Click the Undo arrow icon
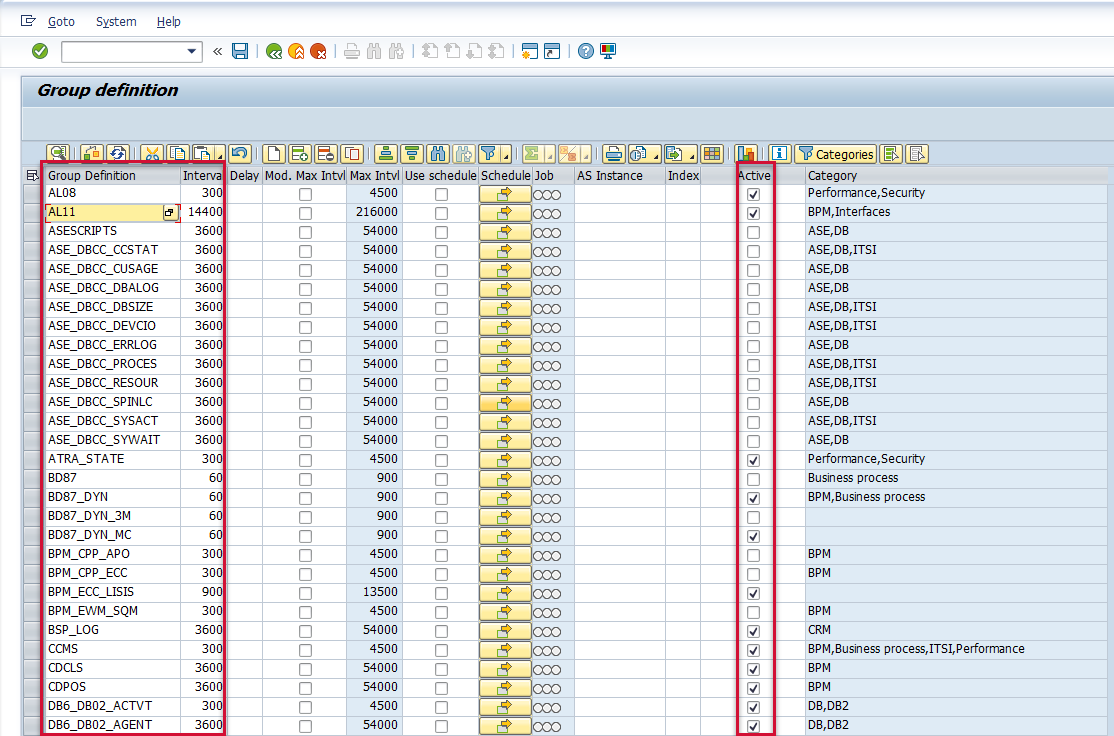1114x736 pixels. pos(239,154)
